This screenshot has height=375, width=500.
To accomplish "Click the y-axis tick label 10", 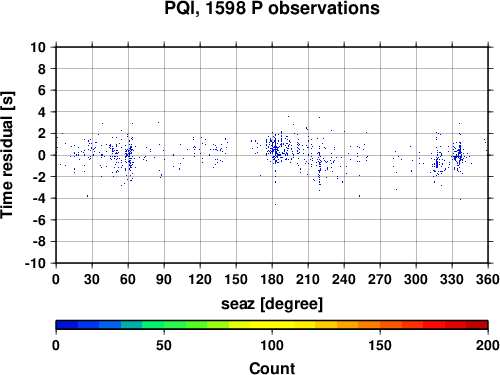I will [x=38, y=47].
